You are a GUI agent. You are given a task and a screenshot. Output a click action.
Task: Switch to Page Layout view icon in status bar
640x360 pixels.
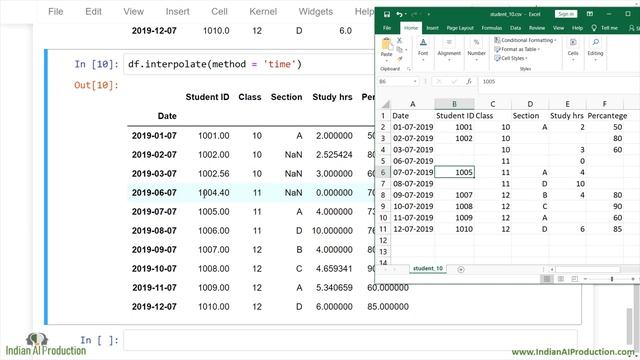[x=561, y=279]
